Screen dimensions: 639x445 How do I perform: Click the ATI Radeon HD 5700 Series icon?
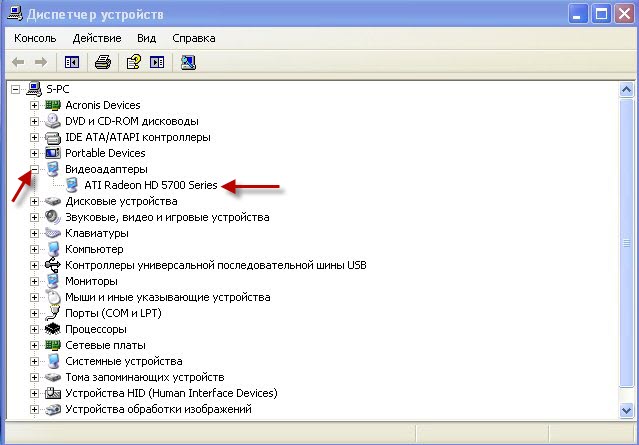point(72,185)
